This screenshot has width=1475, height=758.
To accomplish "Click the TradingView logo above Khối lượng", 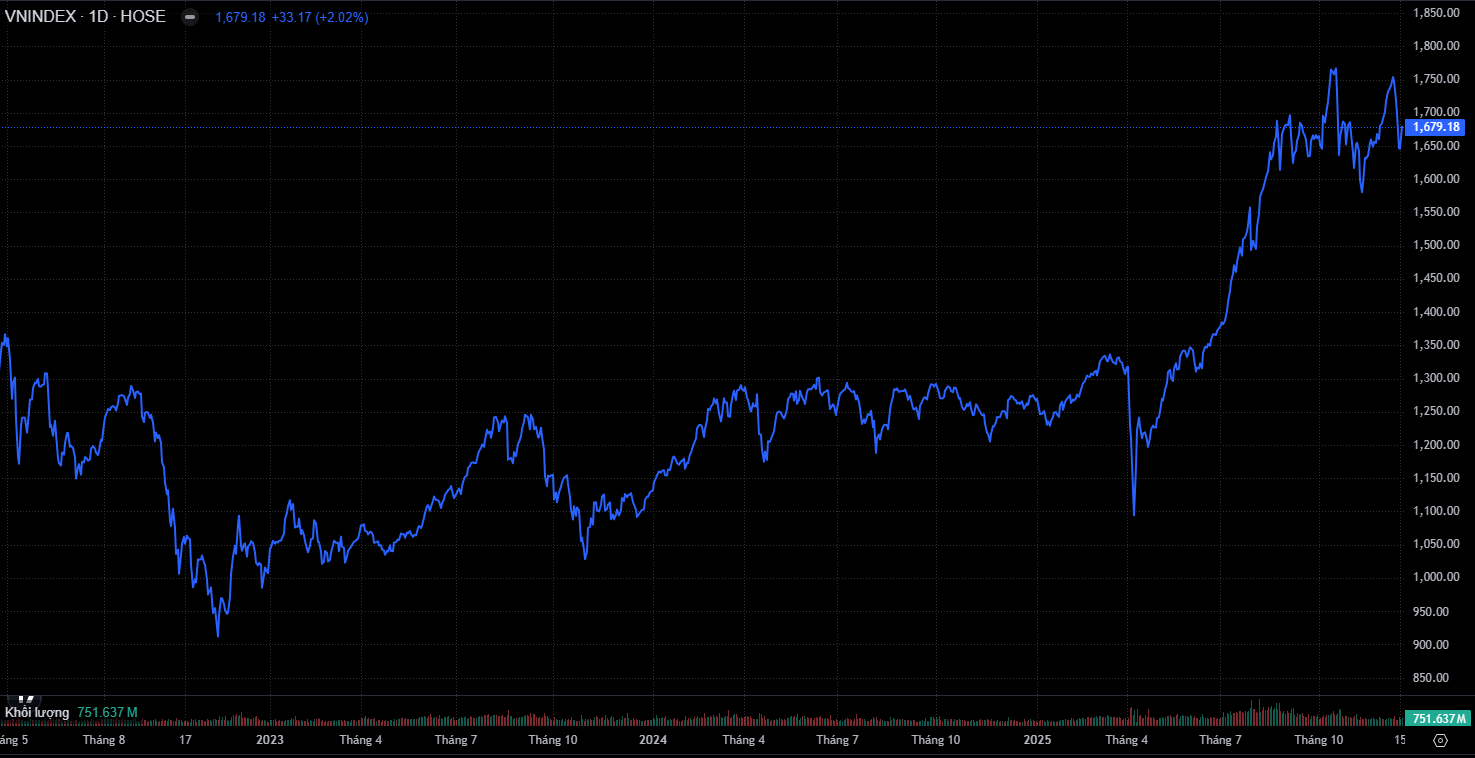I will [26, 699].
